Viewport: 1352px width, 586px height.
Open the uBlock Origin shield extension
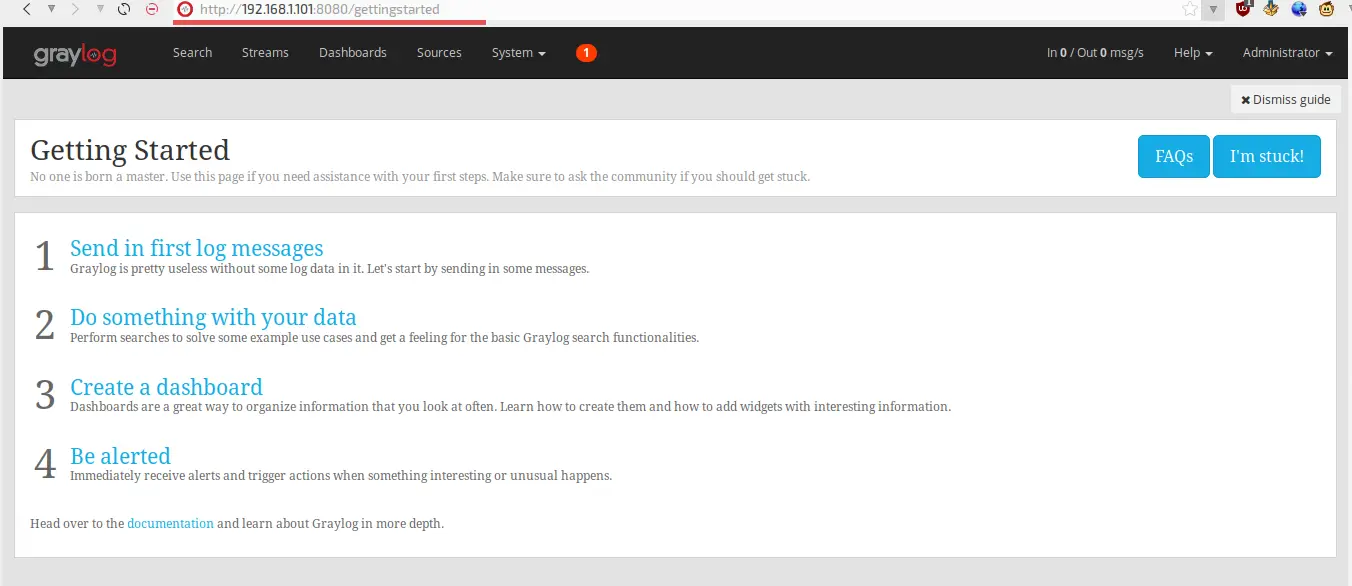click(x=1243, y=9)
